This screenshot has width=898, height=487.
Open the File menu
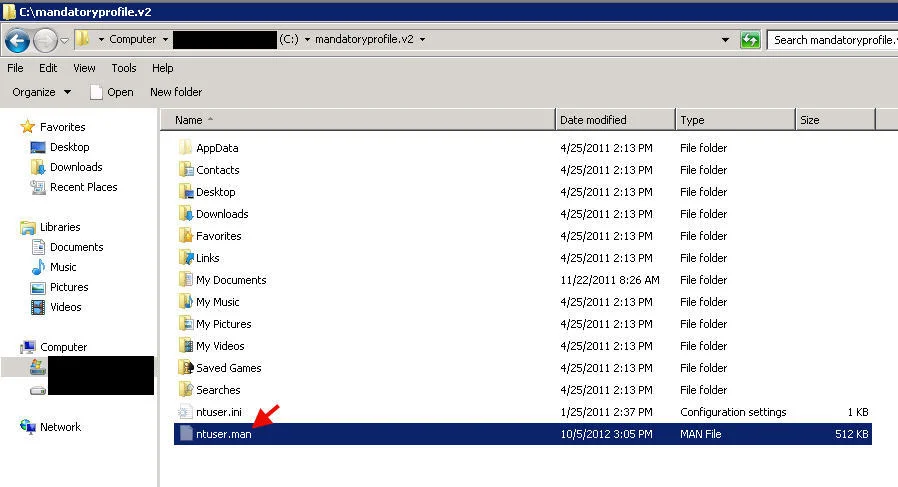point(15,68)
